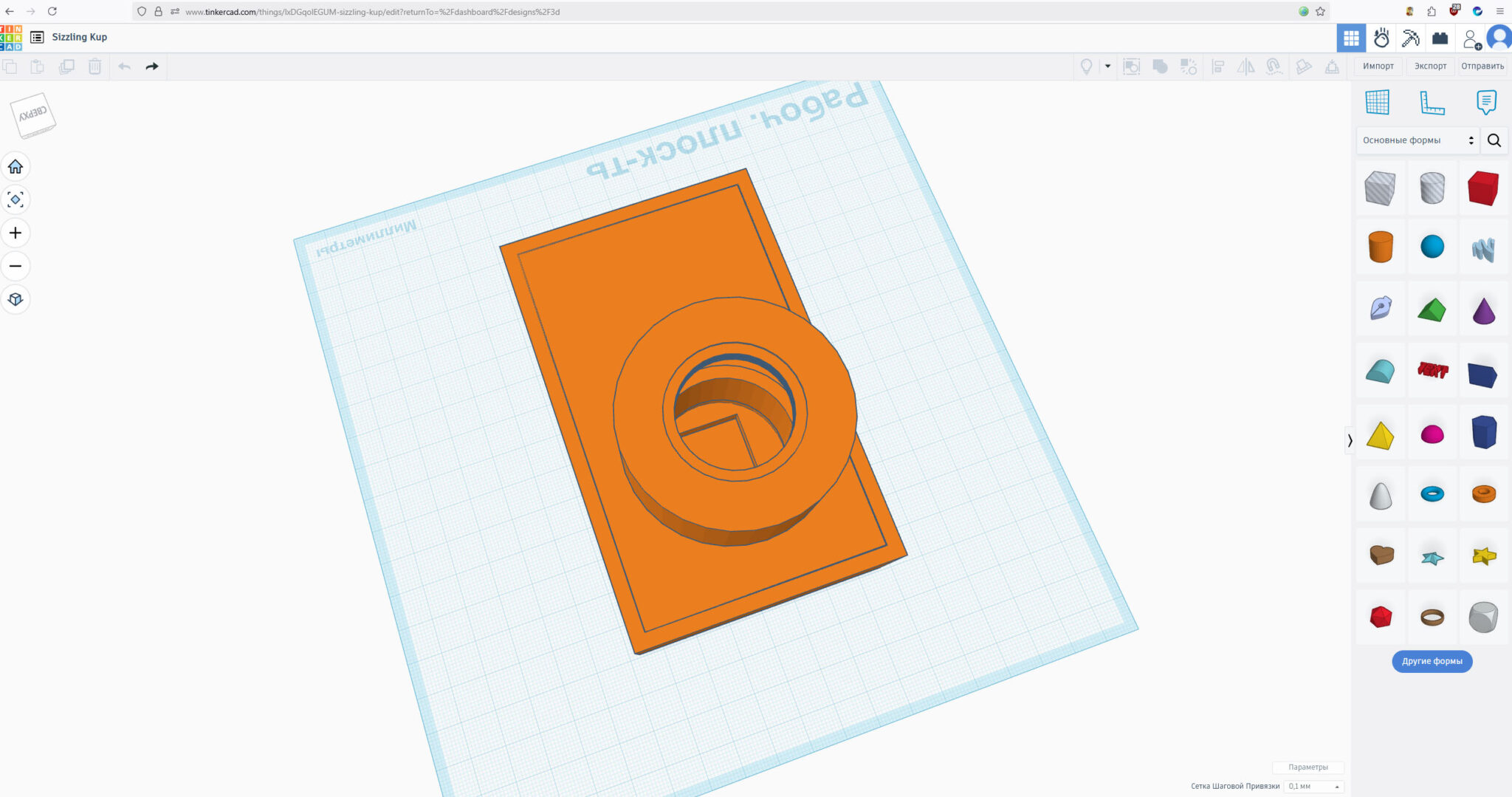Image resolution: width=1512 pixels, height=797 pixels.
Task: Open the Параметры grid settings
Action: 1307,767
